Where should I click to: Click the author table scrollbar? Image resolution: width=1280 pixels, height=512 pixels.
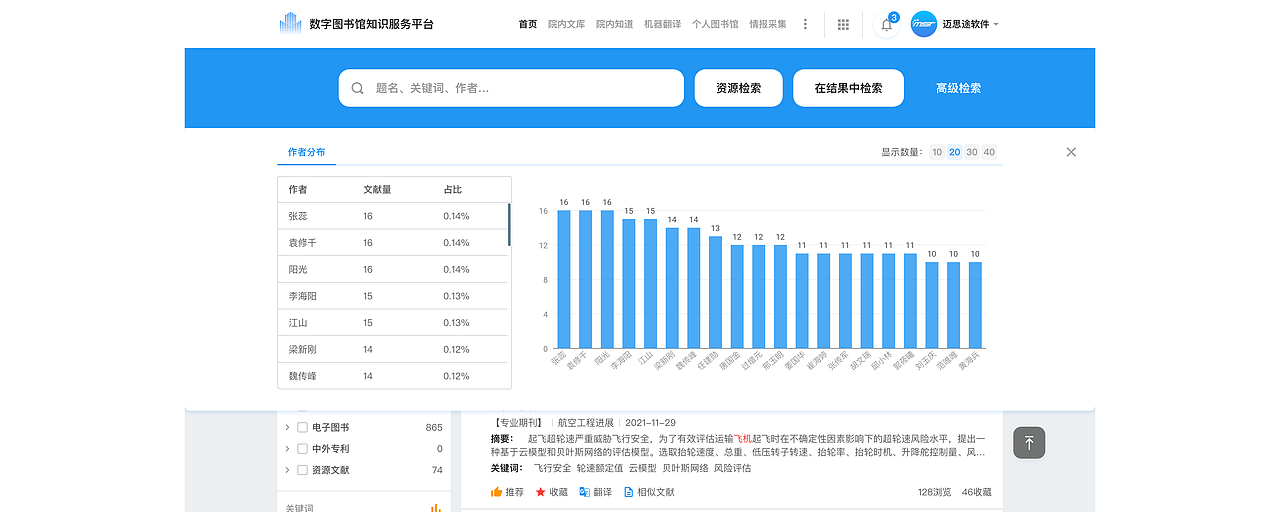pos(509,225)
